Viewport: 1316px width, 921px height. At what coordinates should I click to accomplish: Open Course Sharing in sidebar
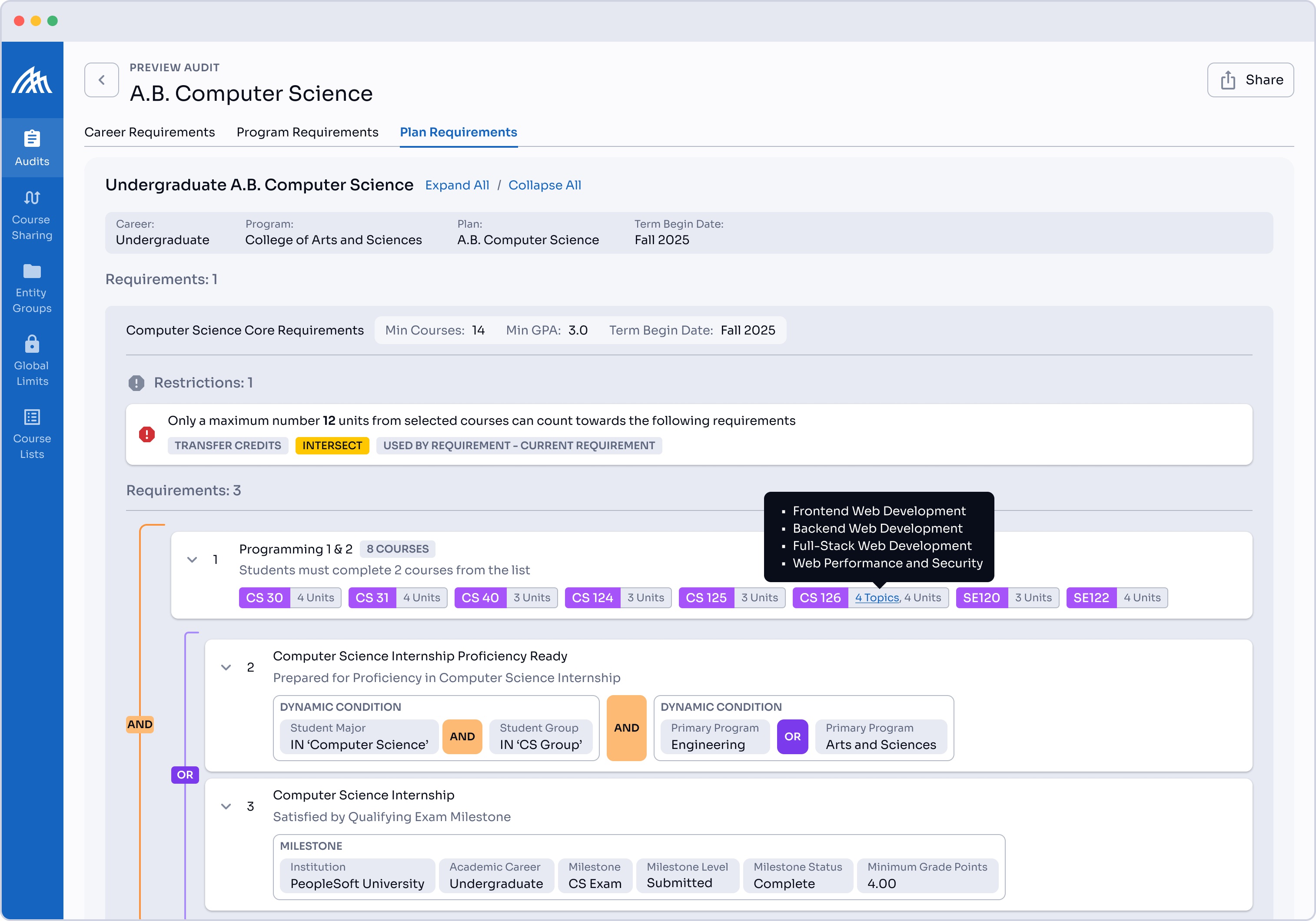pyautogui.click(x=32, y=215)
